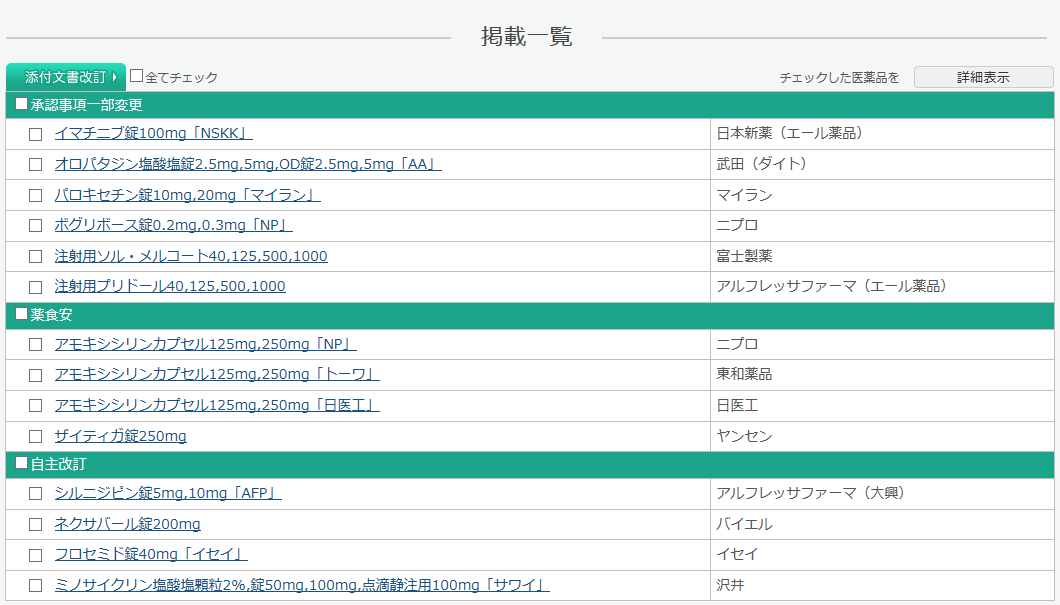Open ボグリボース錠0.2mg,0.3mg「NP」 link

174,224
